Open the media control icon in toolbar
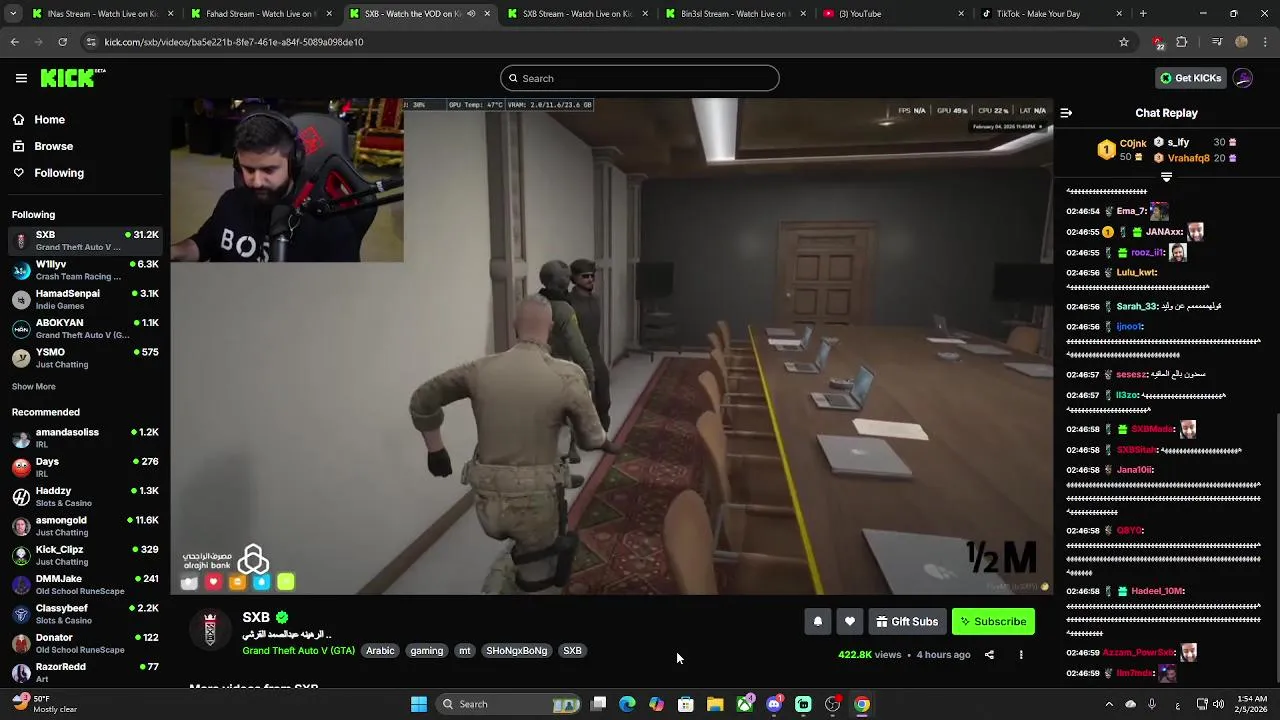The width and height of the screenshot is (1280, 720). [x=1217, y=42]
